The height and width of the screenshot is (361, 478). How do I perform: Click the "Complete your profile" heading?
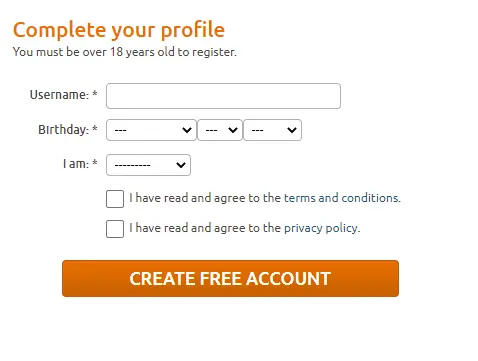click(x=119, y=30)
